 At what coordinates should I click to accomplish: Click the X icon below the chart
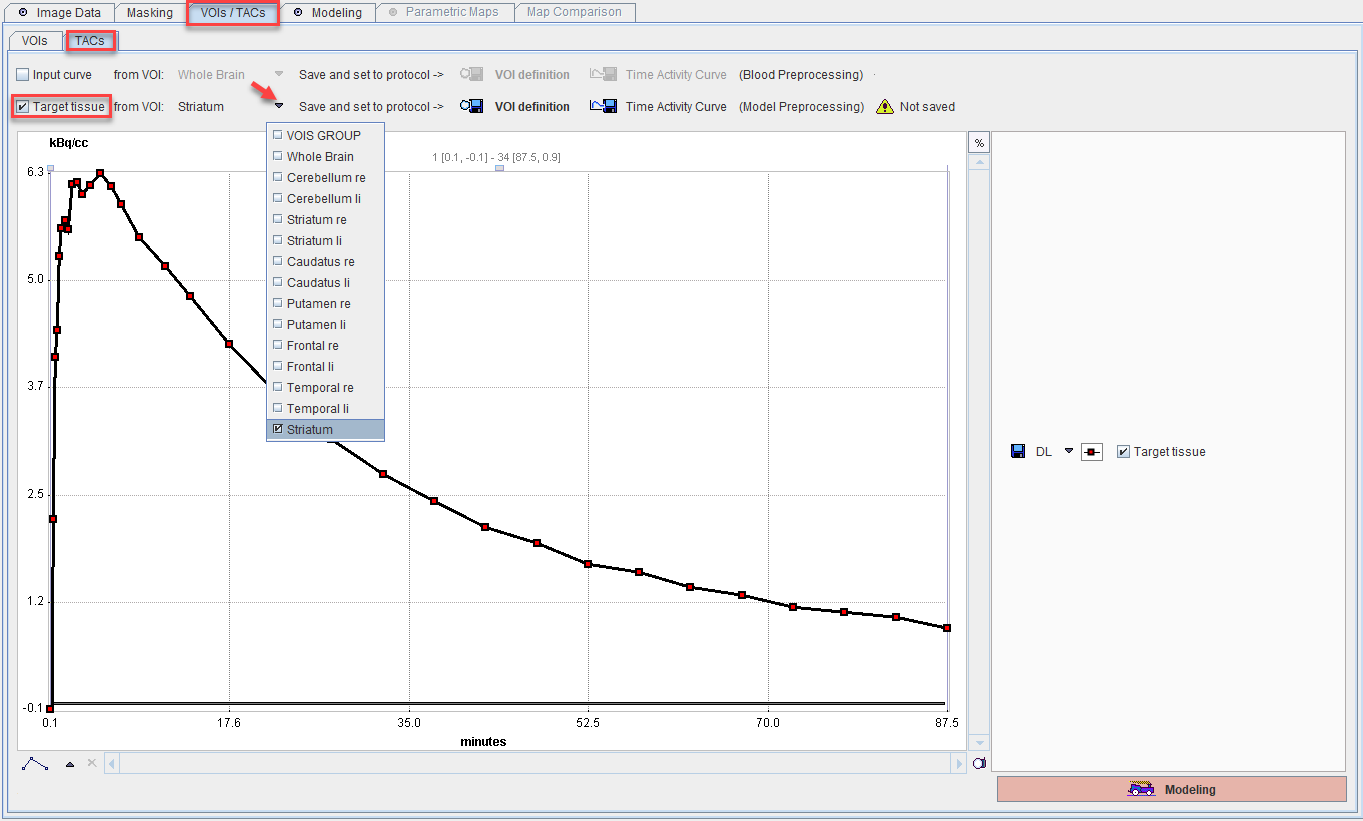pos(92,763)
